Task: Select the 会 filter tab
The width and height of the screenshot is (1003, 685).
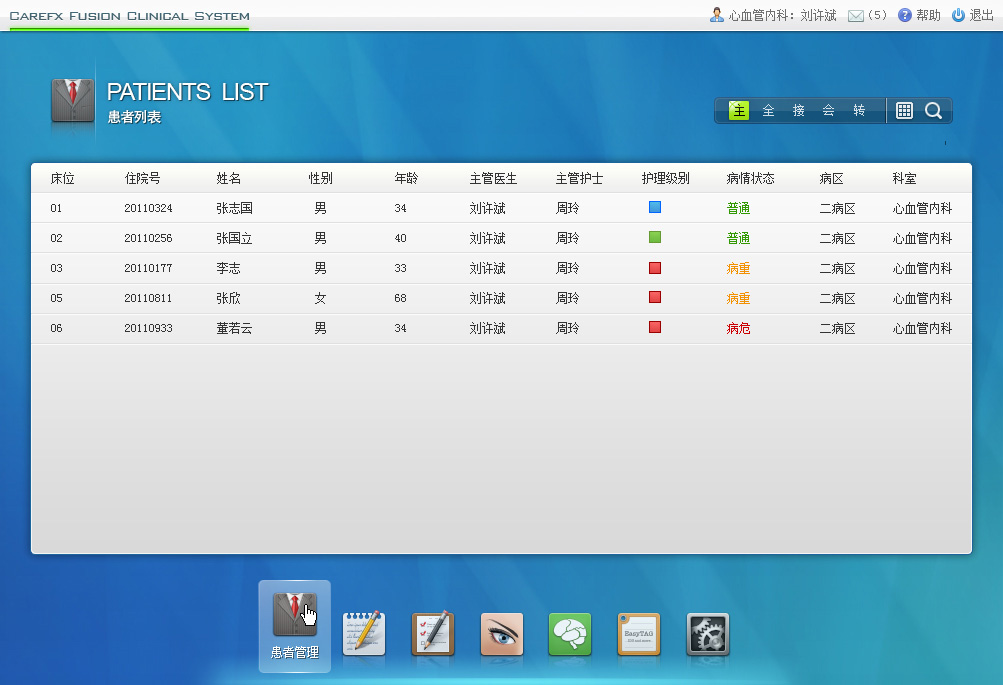Action: [828, 111]
